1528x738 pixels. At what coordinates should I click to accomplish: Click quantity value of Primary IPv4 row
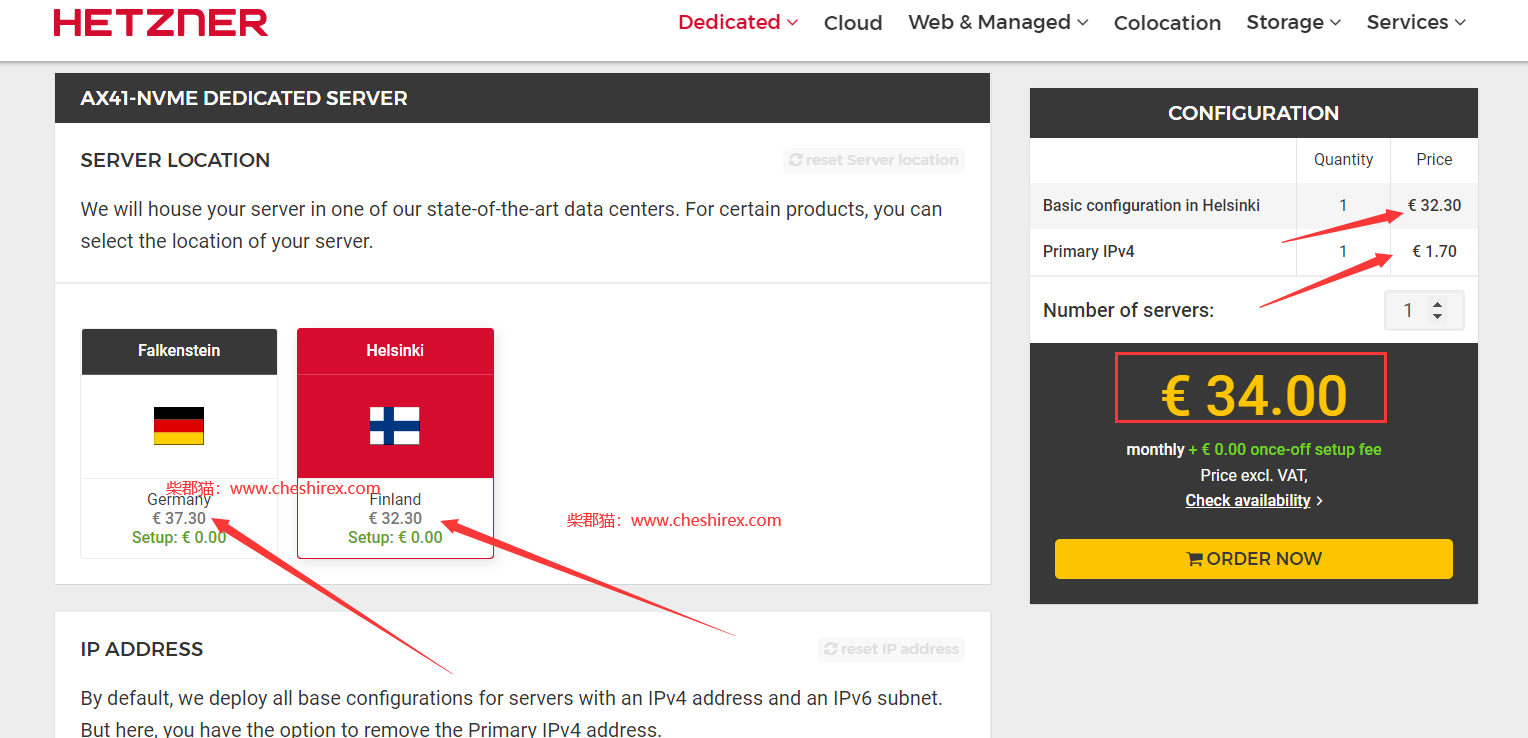click(1343, 251)
